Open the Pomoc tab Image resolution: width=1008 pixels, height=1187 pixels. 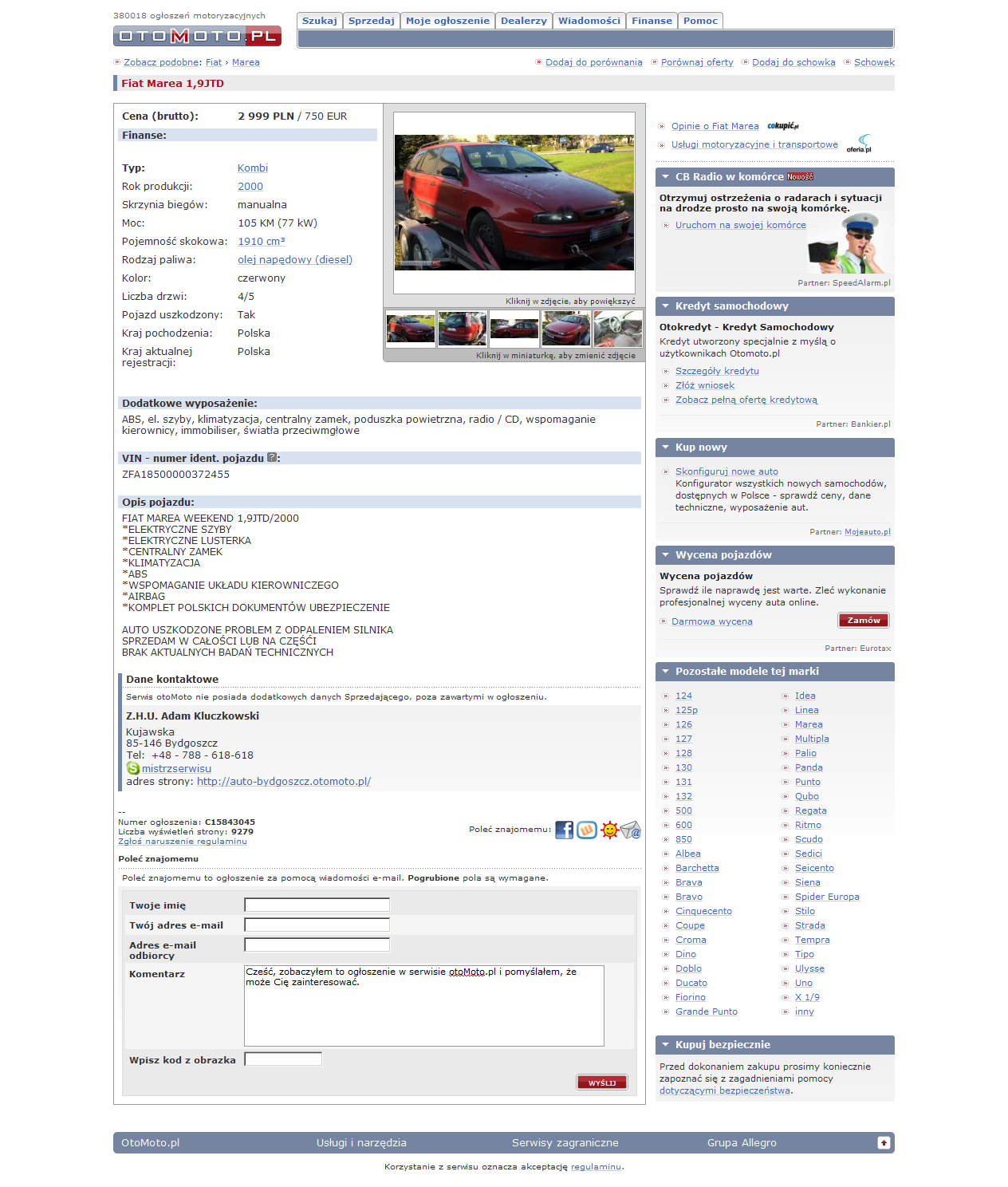click(701, 21)
